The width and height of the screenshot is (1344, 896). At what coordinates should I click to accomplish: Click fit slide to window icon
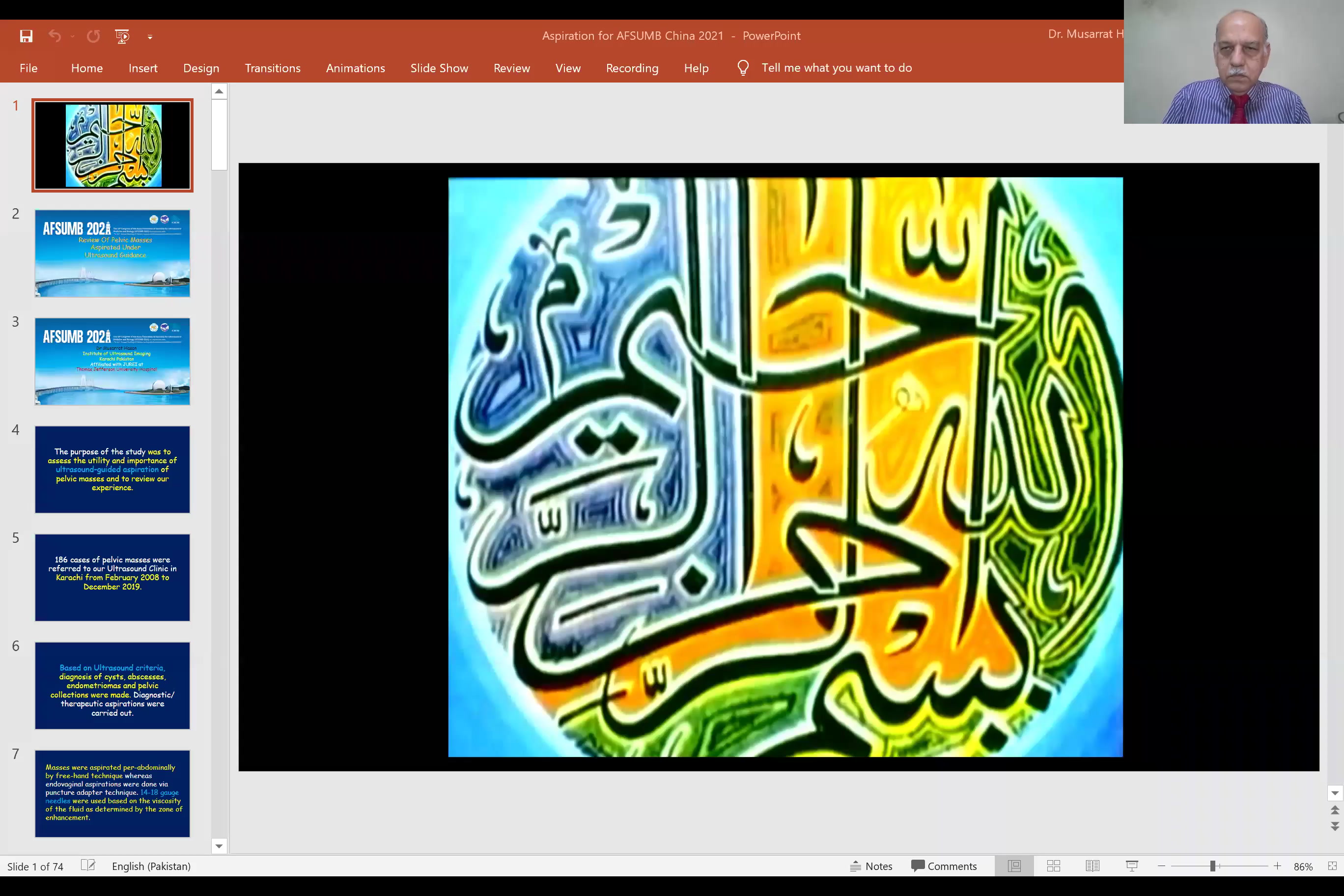[1332, 866]
